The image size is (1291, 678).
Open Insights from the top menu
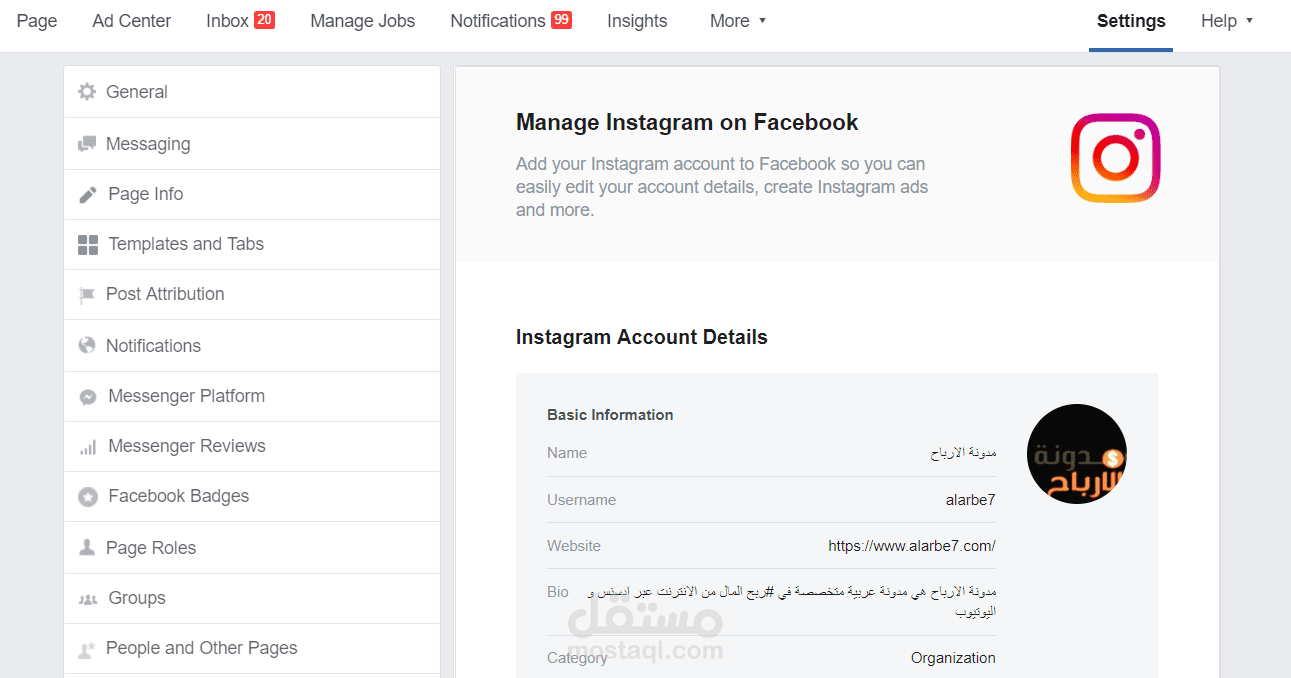(637, 20)
